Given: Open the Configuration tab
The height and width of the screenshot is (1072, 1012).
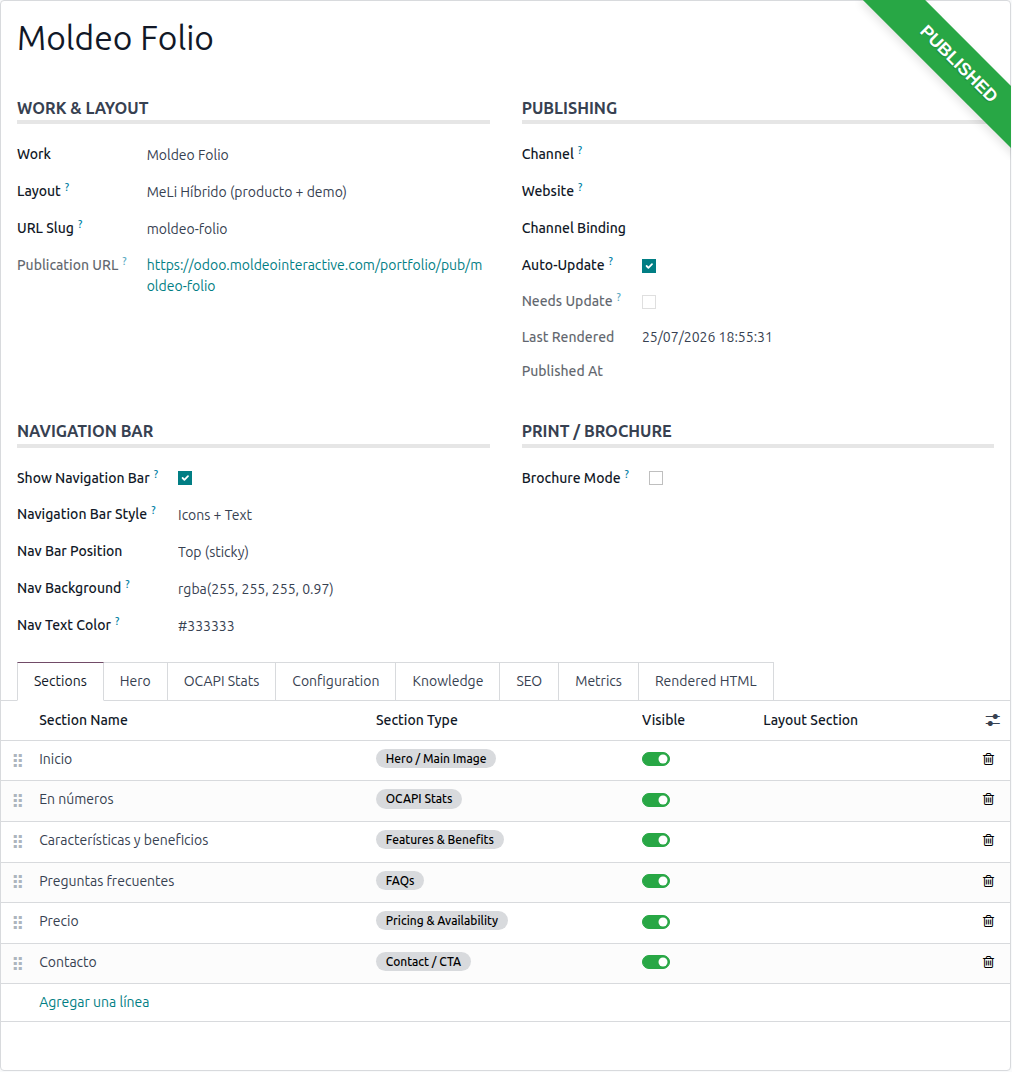Looking at the screenshot, I should tap(336, 682).
